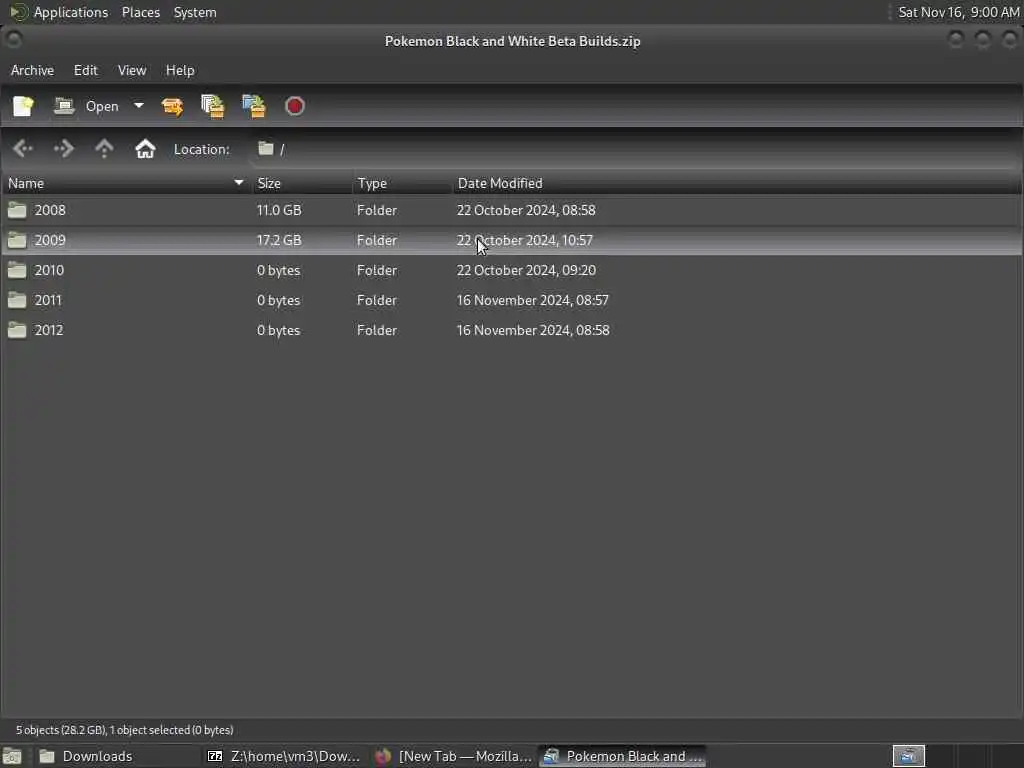Click the window menu button at title bar left
1024x768 pixels.
(x=13, y=40)
